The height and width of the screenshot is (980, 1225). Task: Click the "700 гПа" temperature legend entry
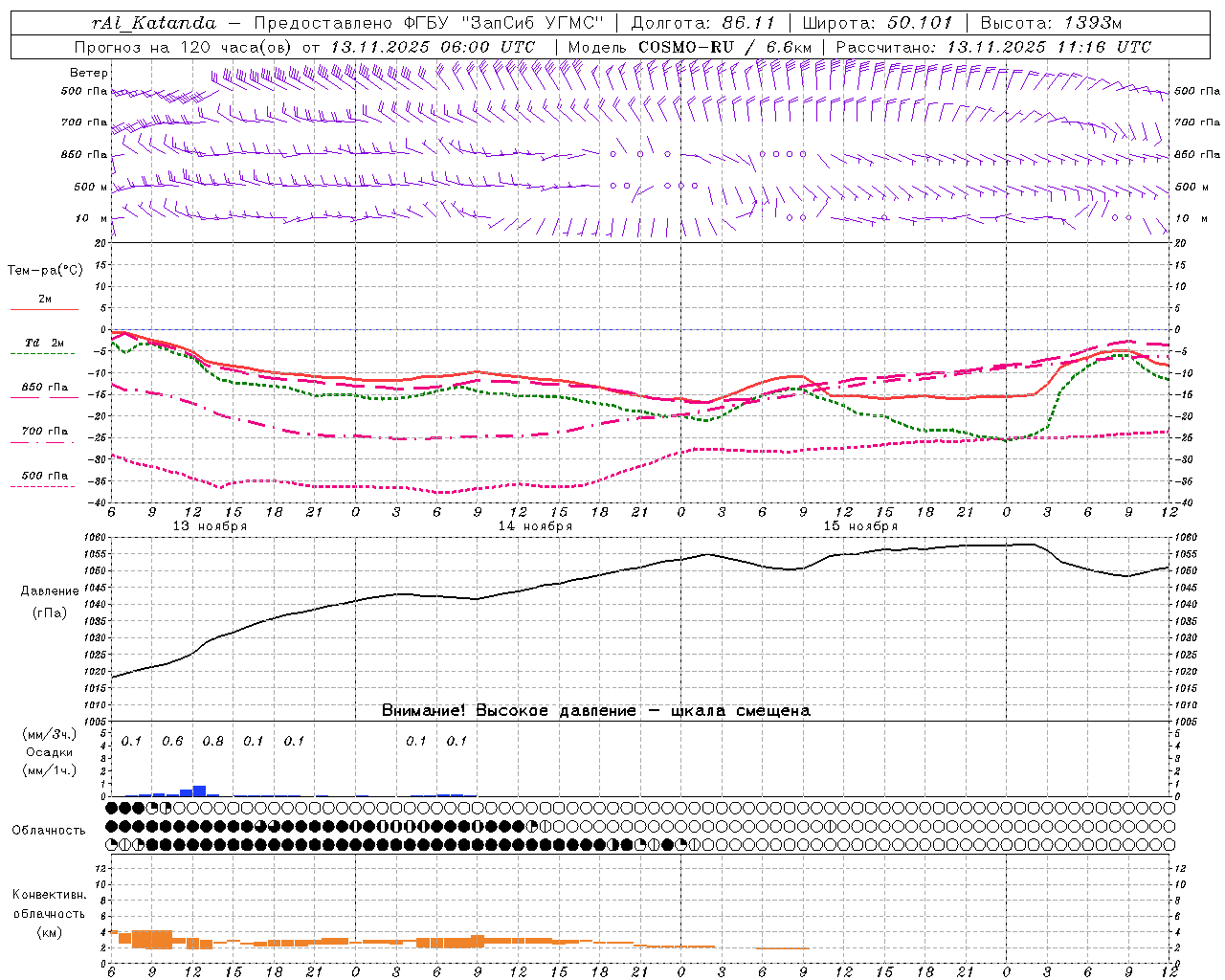tap(45, 432)
